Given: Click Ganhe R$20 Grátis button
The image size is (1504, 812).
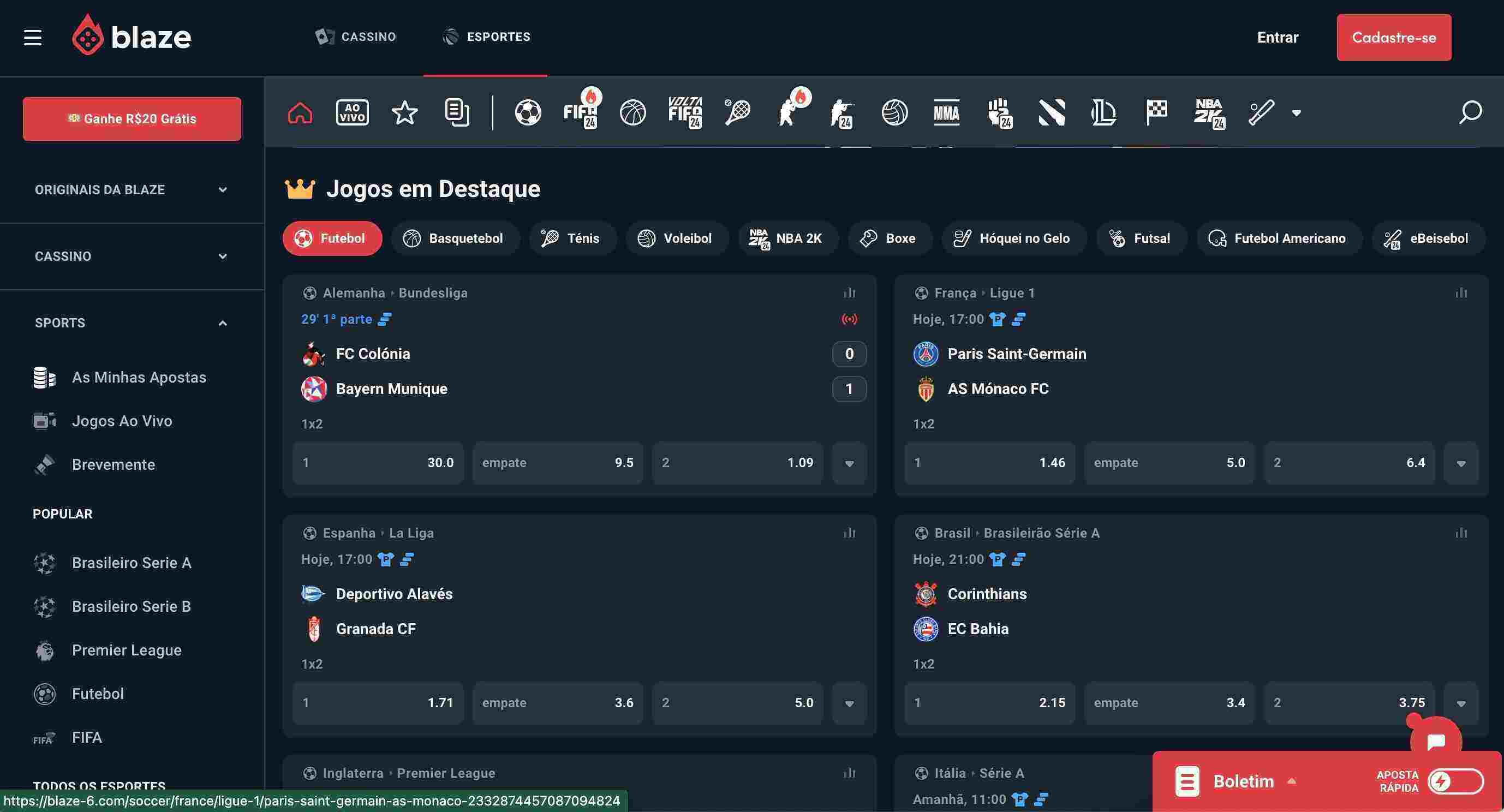Looking at the screenshot, I should pos(132,118).
